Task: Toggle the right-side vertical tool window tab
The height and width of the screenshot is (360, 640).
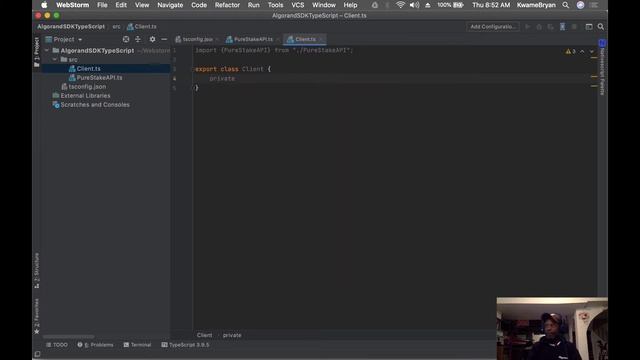Action: 602,67
